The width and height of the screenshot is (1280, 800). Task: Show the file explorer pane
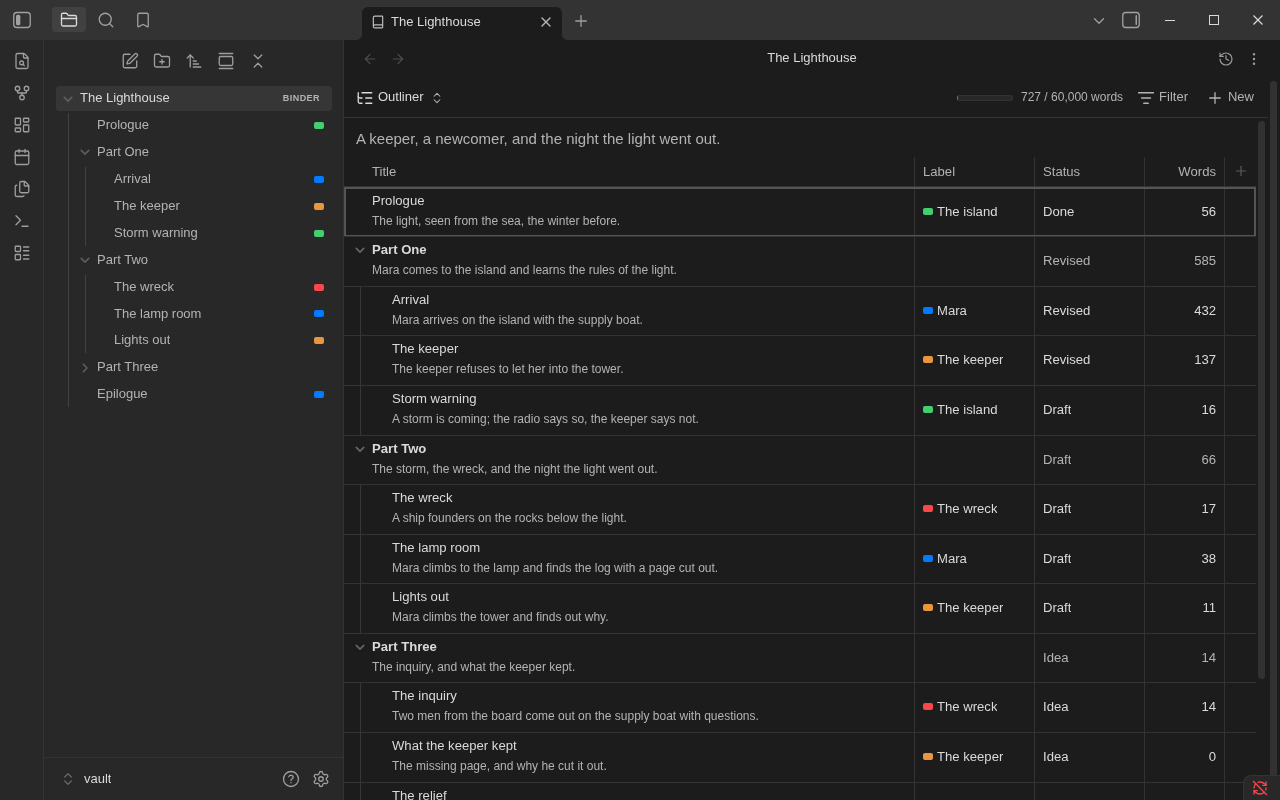click(69, 20)
